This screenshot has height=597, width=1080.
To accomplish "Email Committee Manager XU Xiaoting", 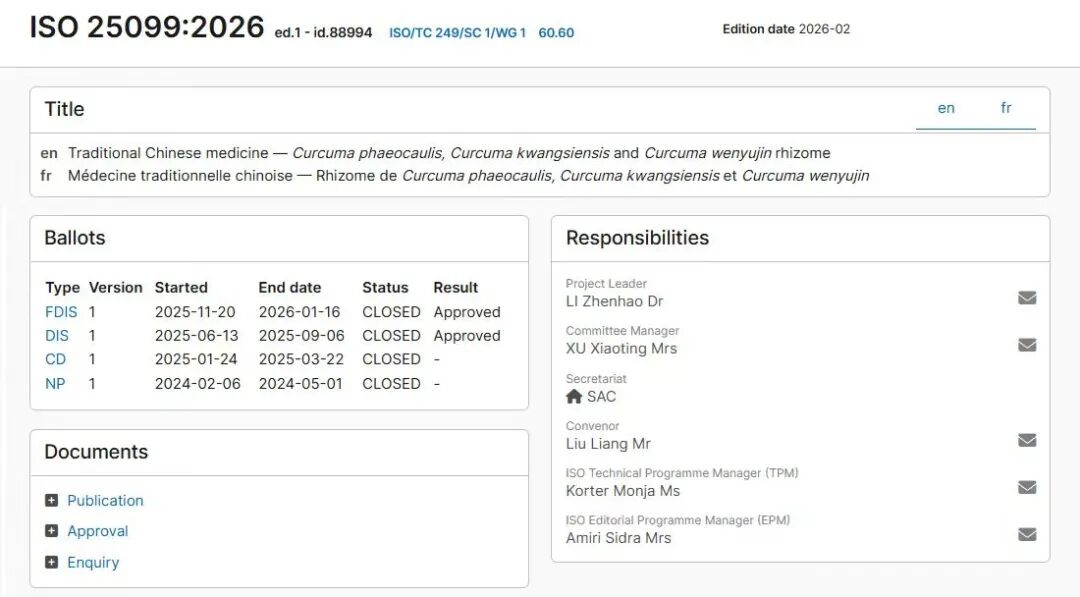I will pos(1027,345).
